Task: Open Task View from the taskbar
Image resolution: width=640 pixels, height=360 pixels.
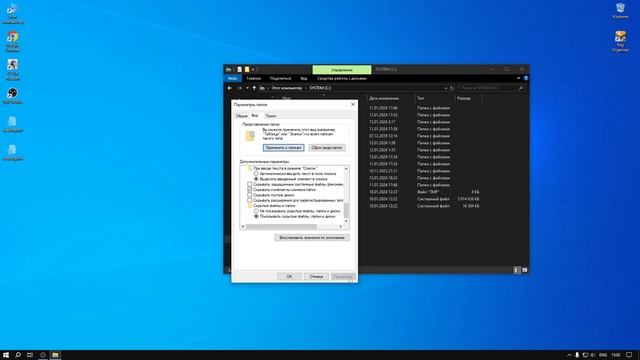Action: click(x=30, y=355)
